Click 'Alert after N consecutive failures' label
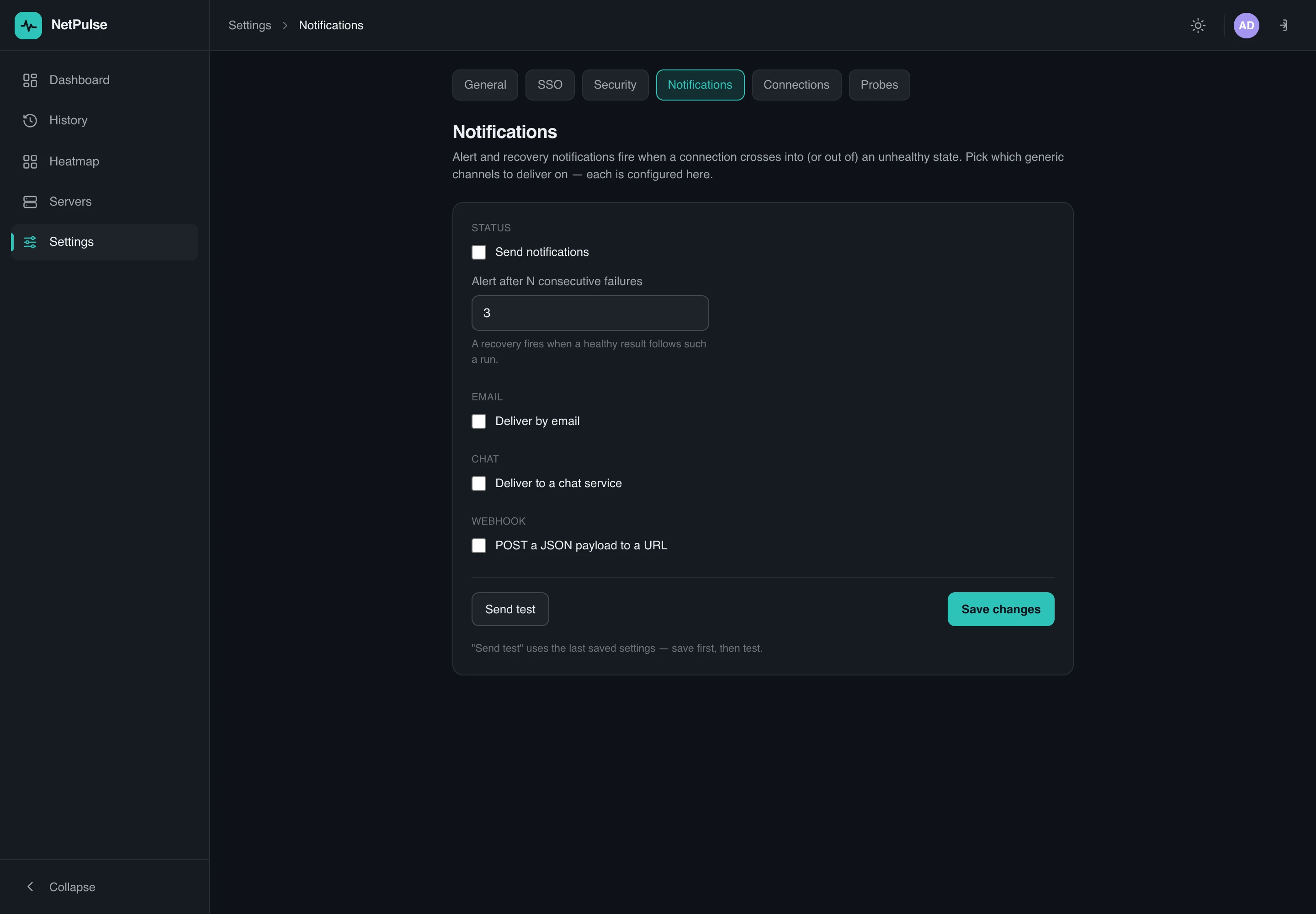Screen dimensions: 1316x914 coord(557,281)
